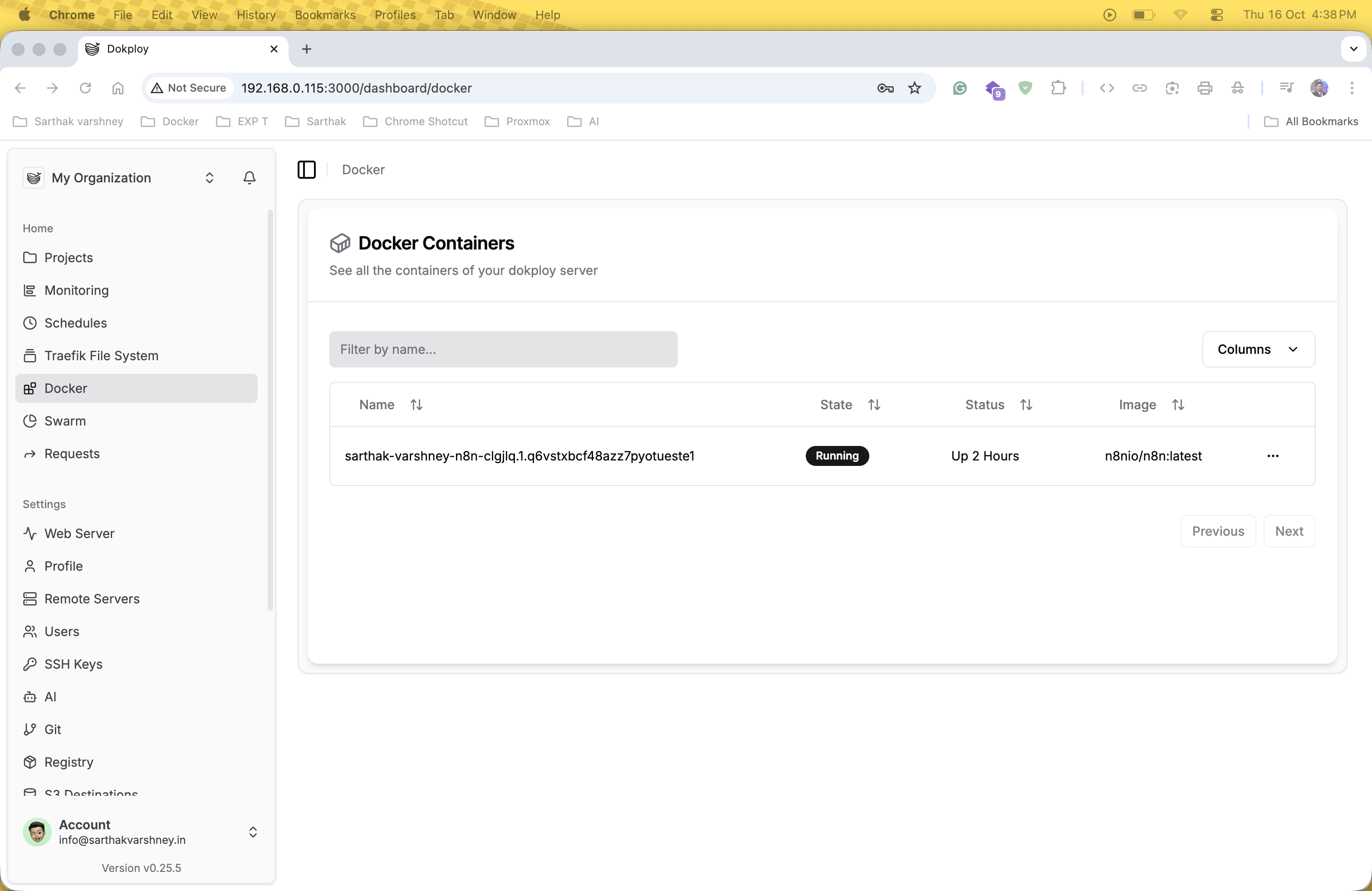1372x891 pixels.
Task: Go to Traefik File System
Action: click(x=101, y=356)
